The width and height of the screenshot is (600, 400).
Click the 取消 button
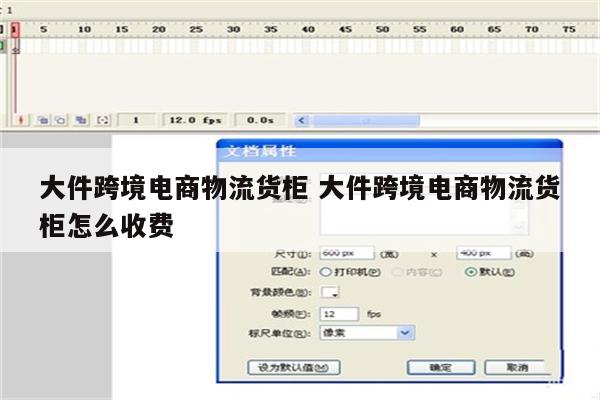(x=517, y=367)
